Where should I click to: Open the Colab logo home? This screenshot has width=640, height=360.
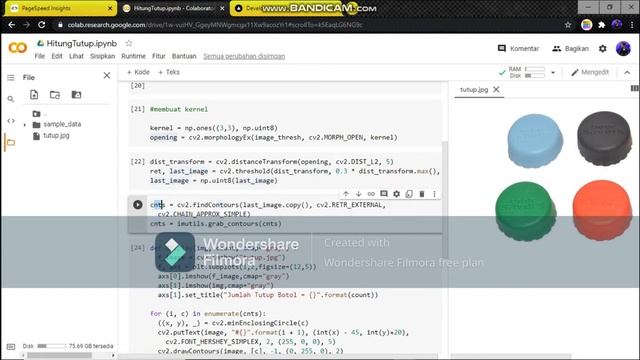tap(18, 48)
